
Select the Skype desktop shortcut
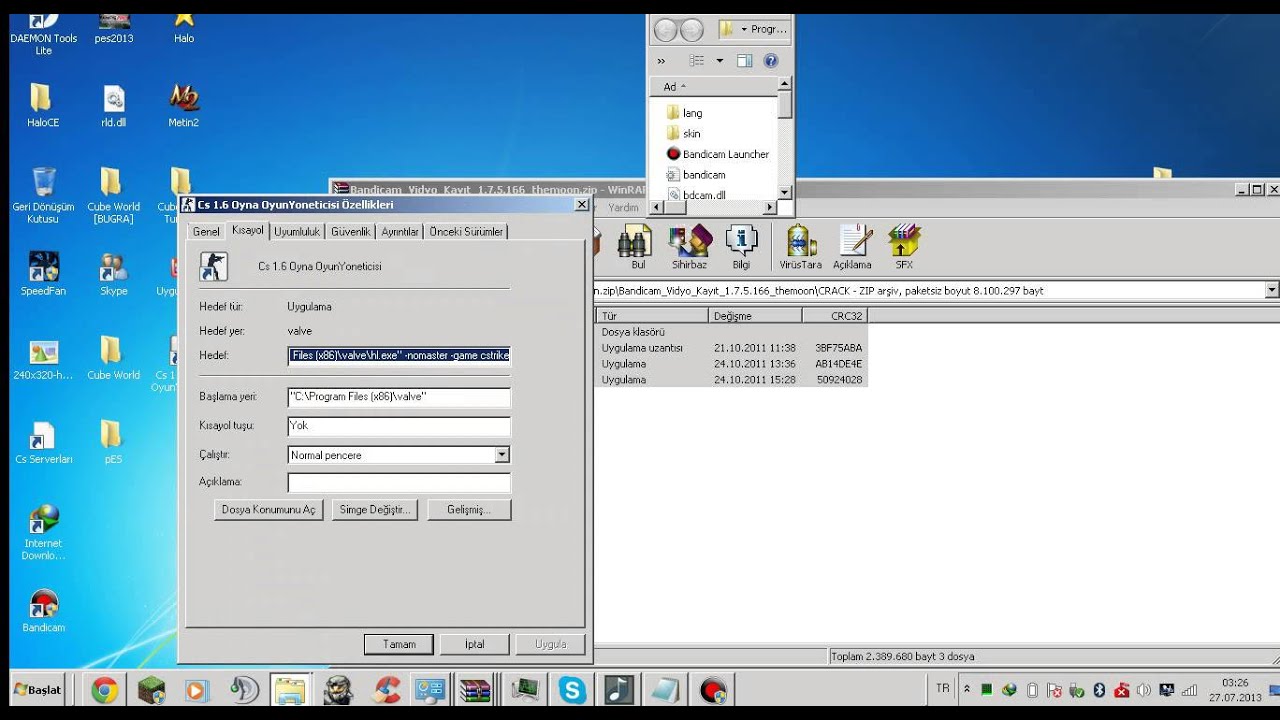114,274
